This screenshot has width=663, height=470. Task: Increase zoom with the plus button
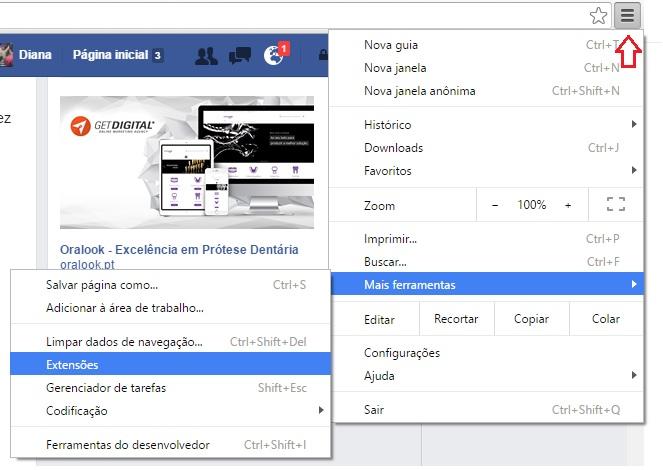point(568,205)
